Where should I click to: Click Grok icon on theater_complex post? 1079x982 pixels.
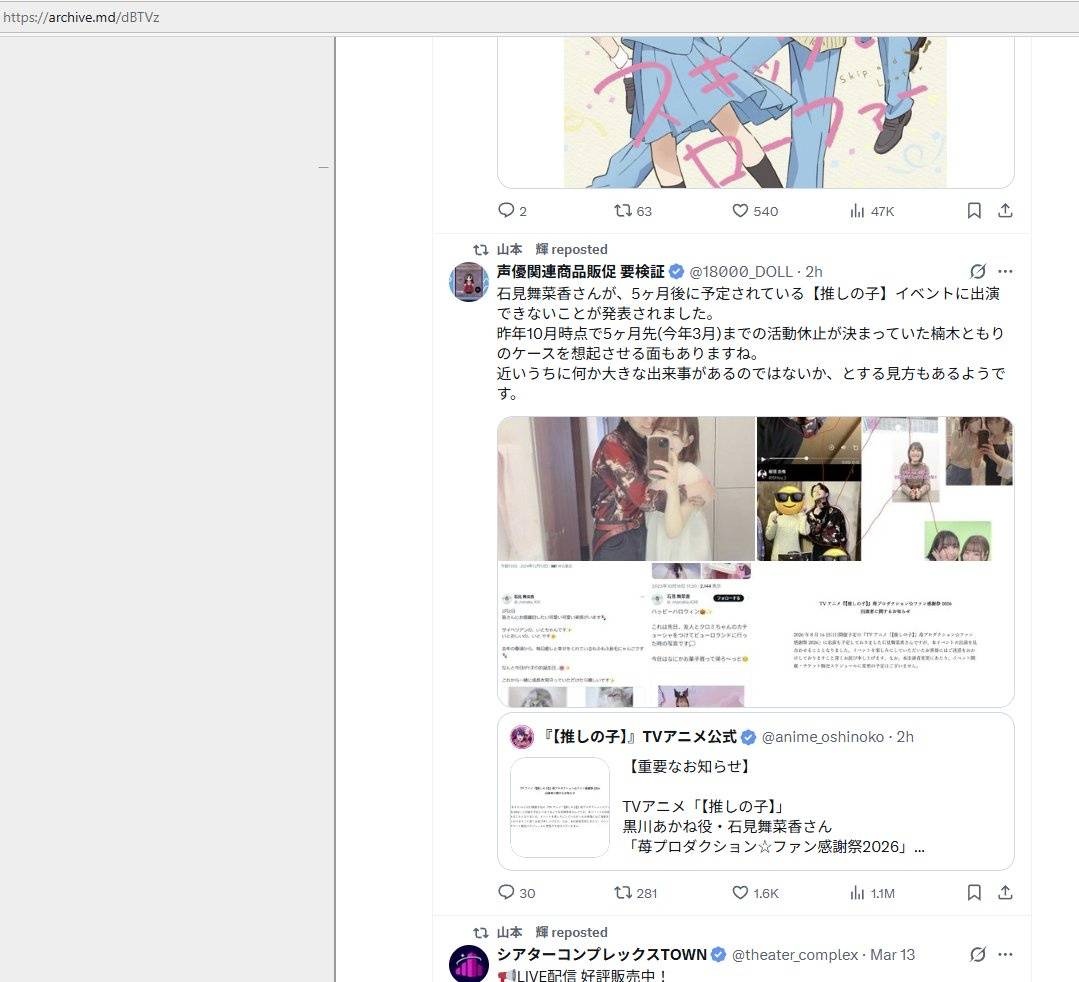click(x=978, y=955)
